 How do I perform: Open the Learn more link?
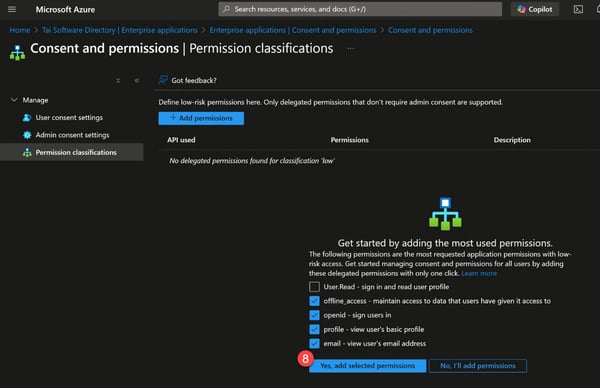(479, 273)
